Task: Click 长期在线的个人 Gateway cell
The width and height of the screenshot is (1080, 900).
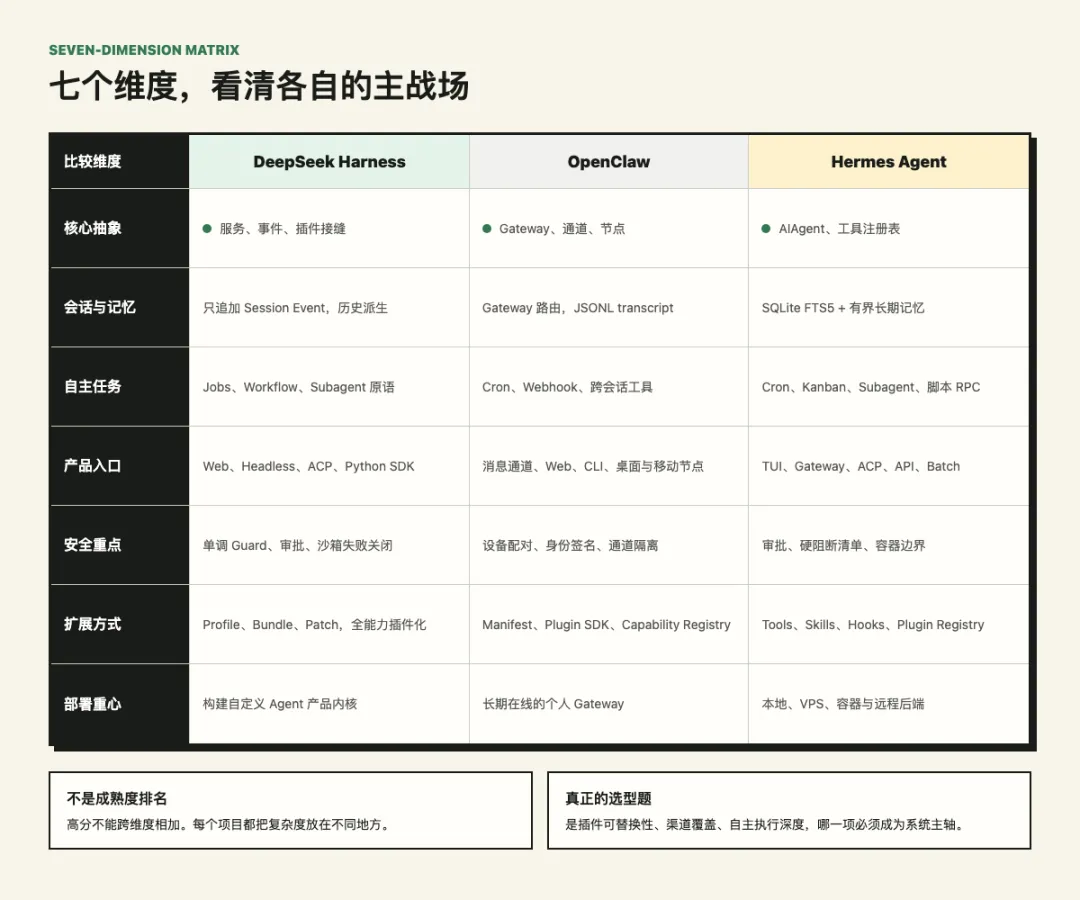Action: click(x=609, y=704)
